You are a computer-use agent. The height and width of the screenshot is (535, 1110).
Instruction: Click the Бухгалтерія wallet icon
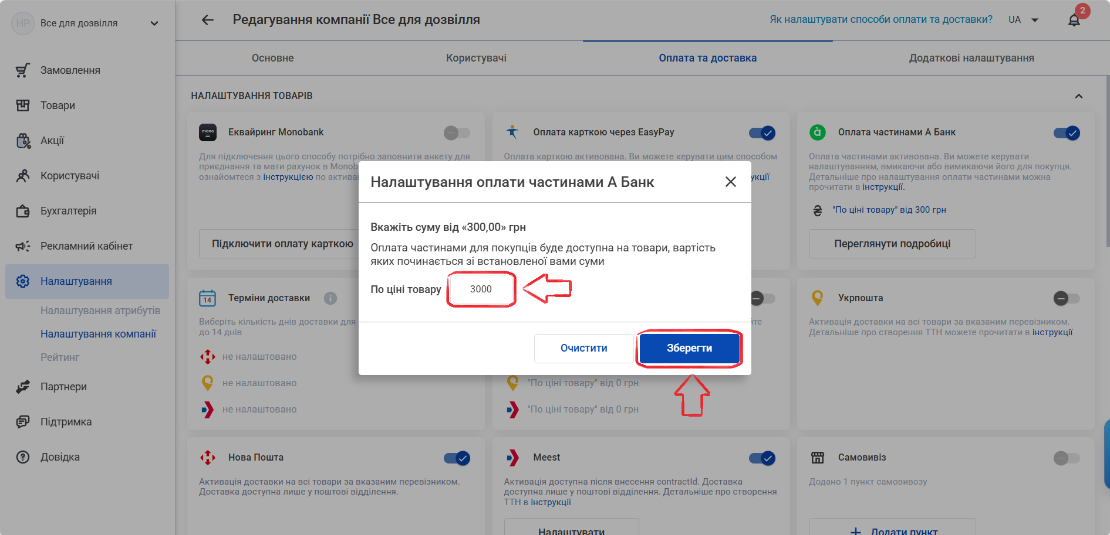tap(23, 211)
